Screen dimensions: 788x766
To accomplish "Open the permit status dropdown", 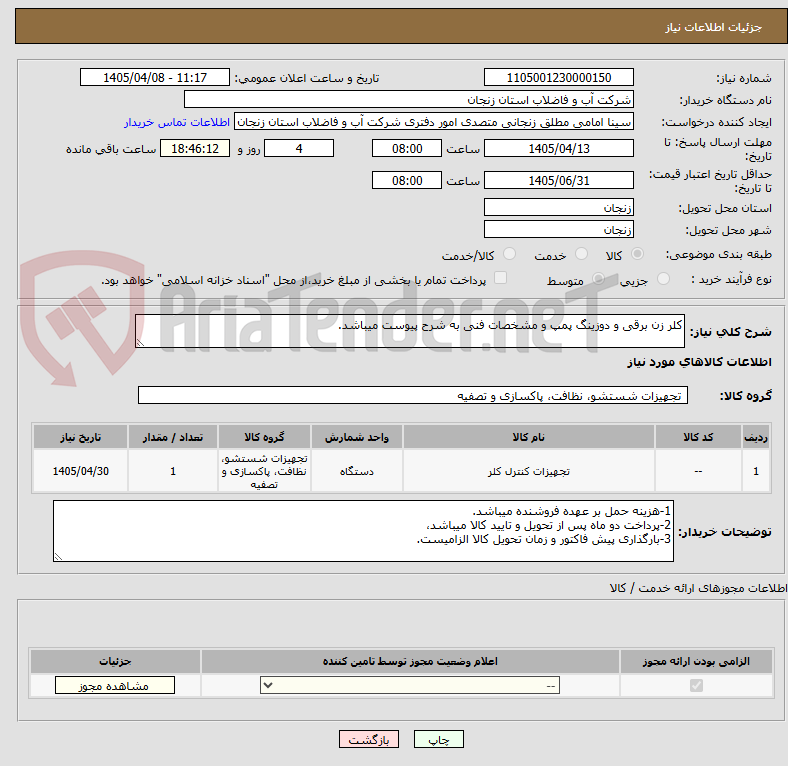I will tap(410, 686).
